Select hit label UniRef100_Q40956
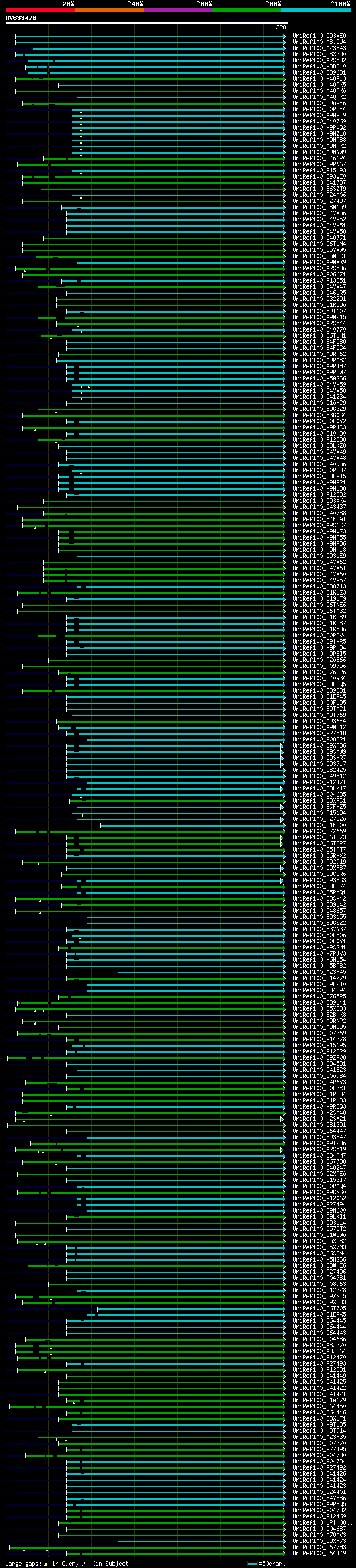Screen dimensions: 356x1568 tap(319, 464)
